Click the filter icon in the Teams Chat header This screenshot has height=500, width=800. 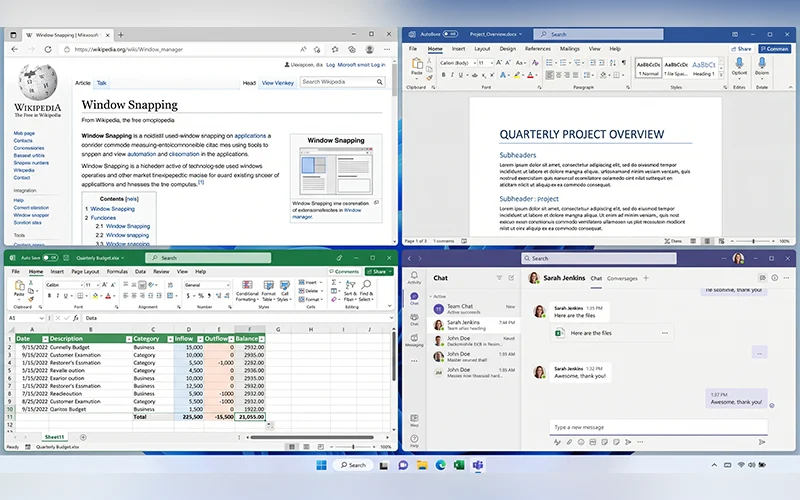(499, 278)
